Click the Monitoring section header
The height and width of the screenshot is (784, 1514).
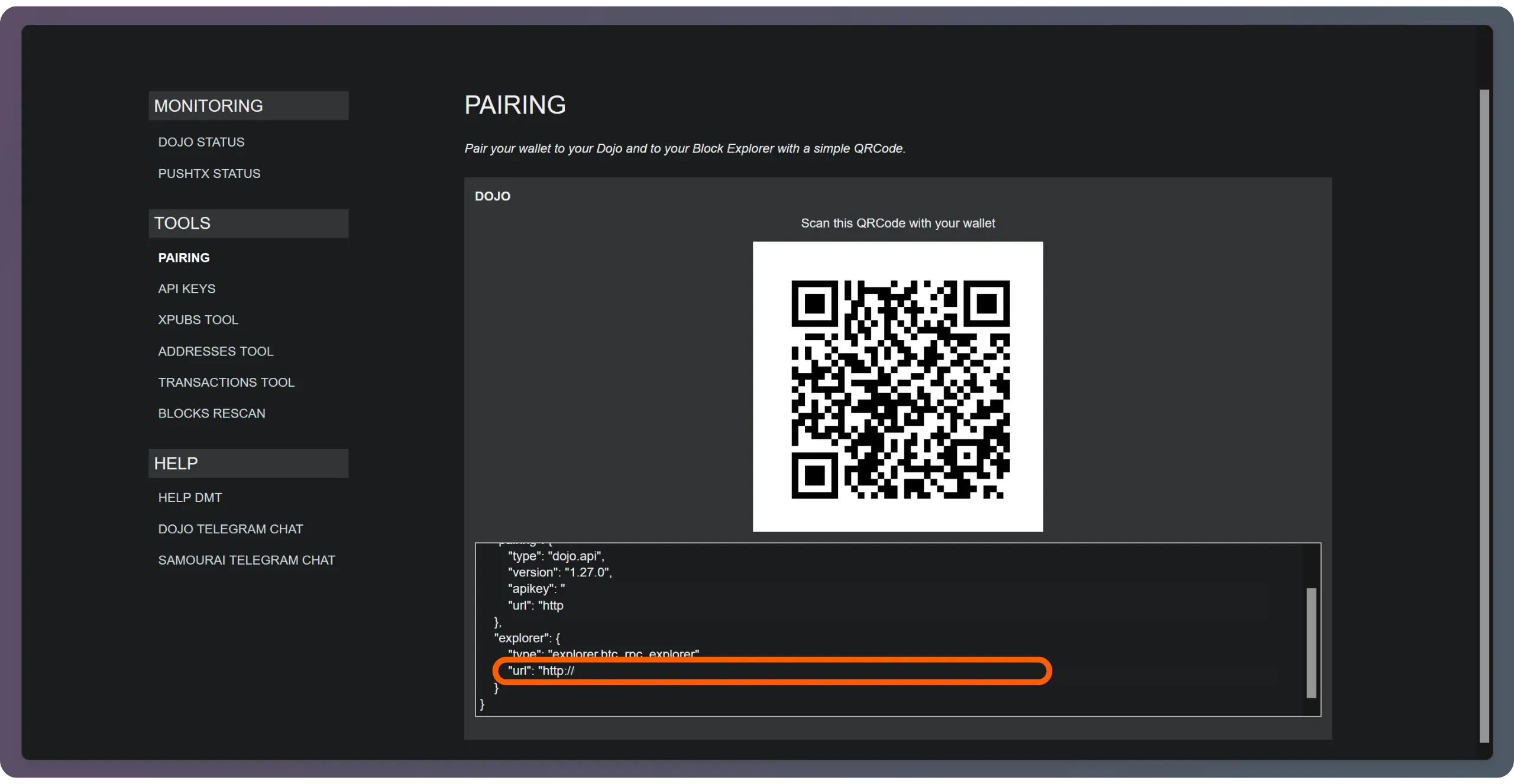(248, 106)
